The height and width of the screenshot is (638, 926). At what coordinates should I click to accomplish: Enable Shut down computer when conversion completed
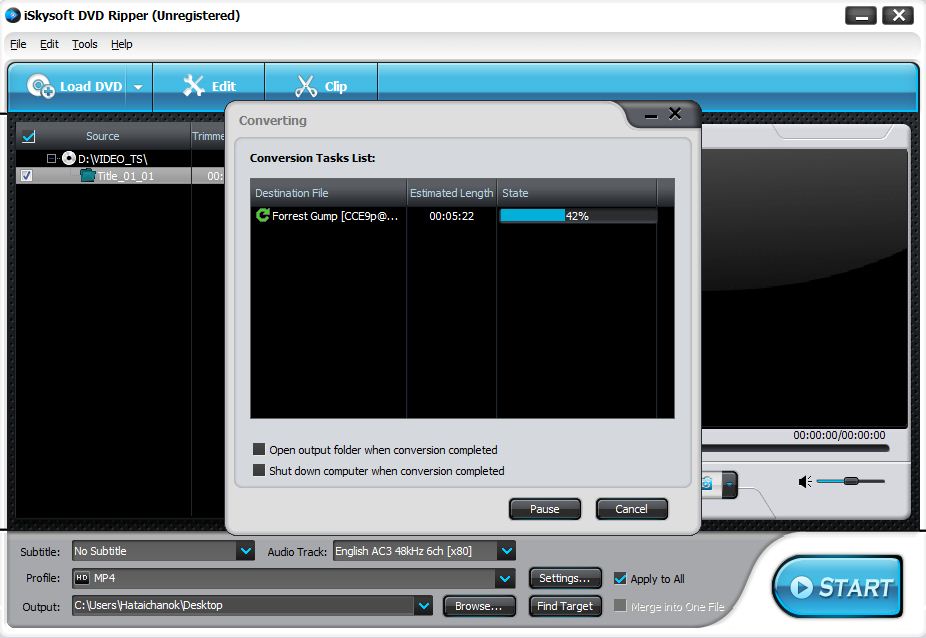pos(259,470)
